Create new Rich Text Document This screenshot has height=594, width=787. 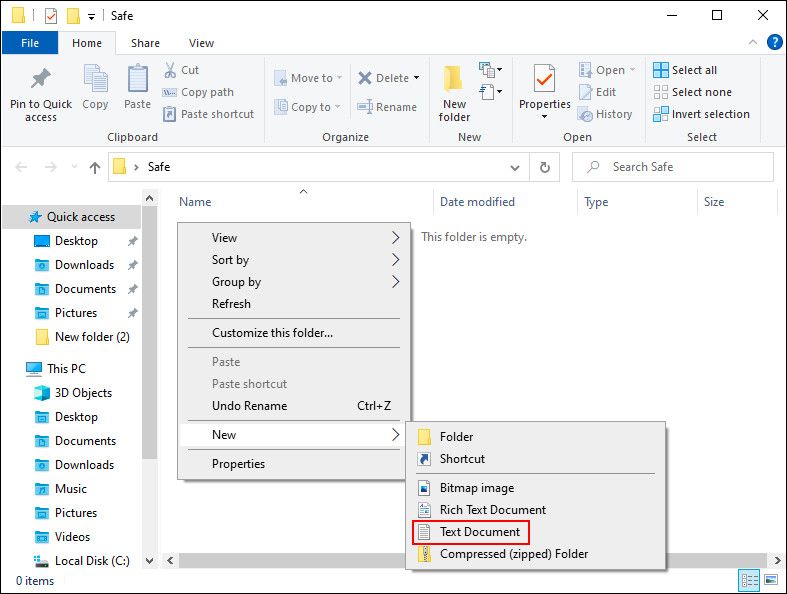pos(536,510)
